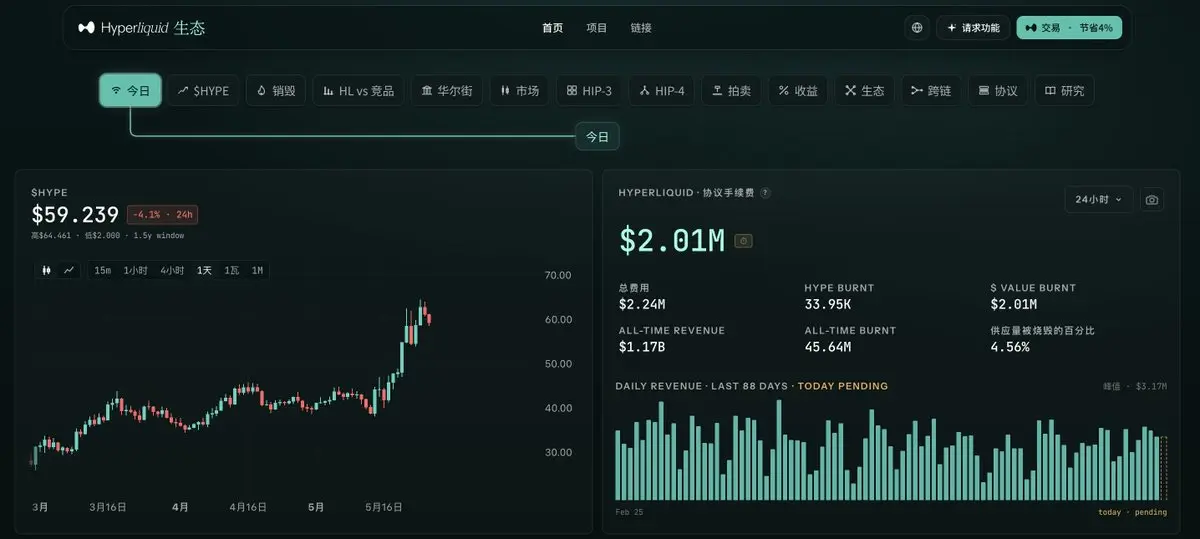This screenshot has width=1200, height=539.
Task: Open the 今日 tab
Action: [130, 90]
